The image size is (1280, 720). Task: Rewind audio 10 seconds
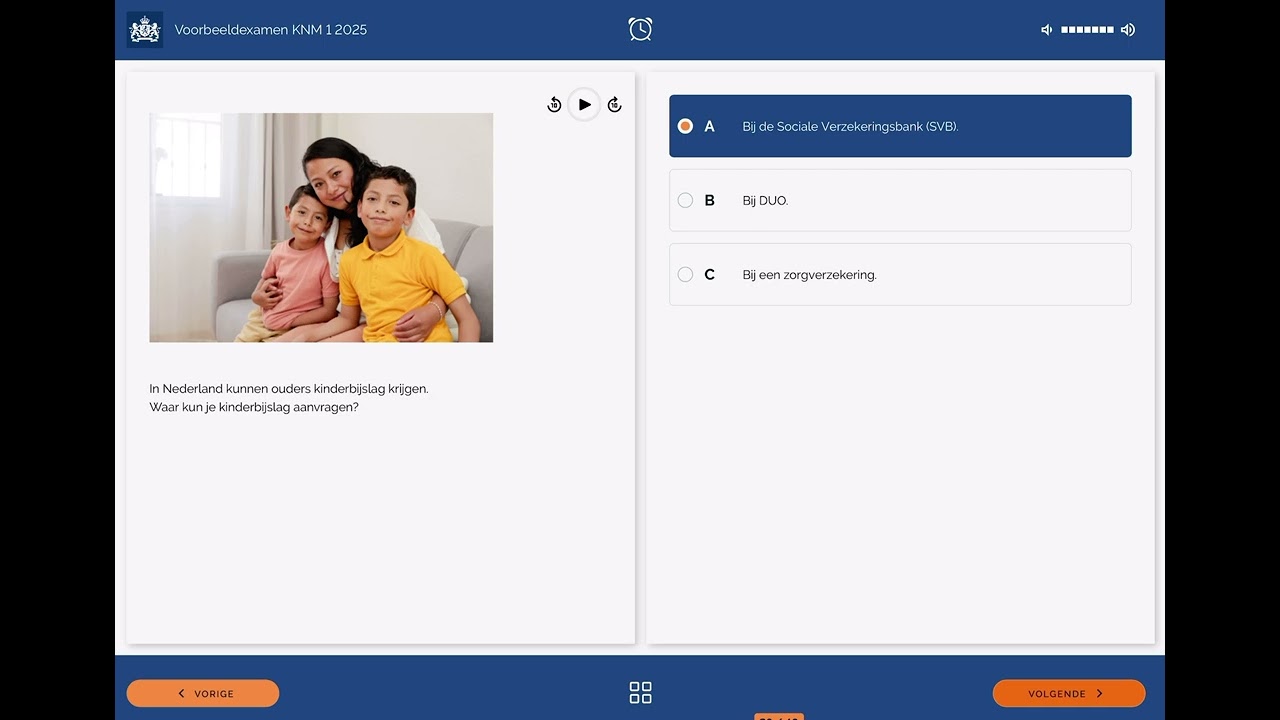click(554, 105)
